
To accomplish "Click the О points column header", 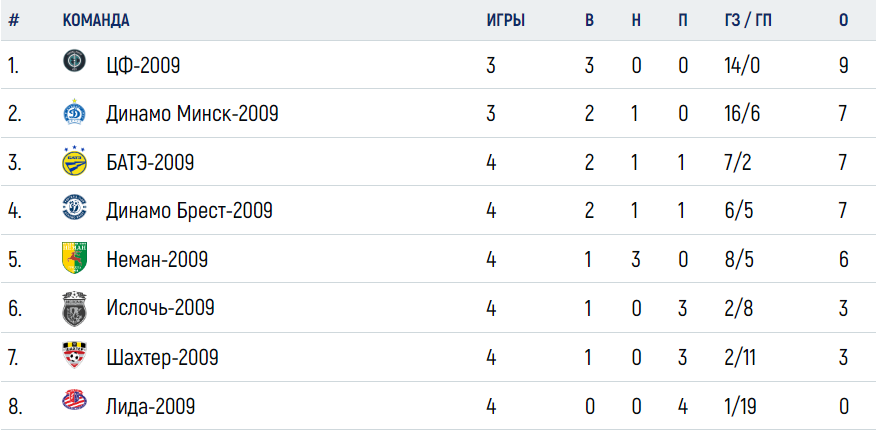I will 844,21.
